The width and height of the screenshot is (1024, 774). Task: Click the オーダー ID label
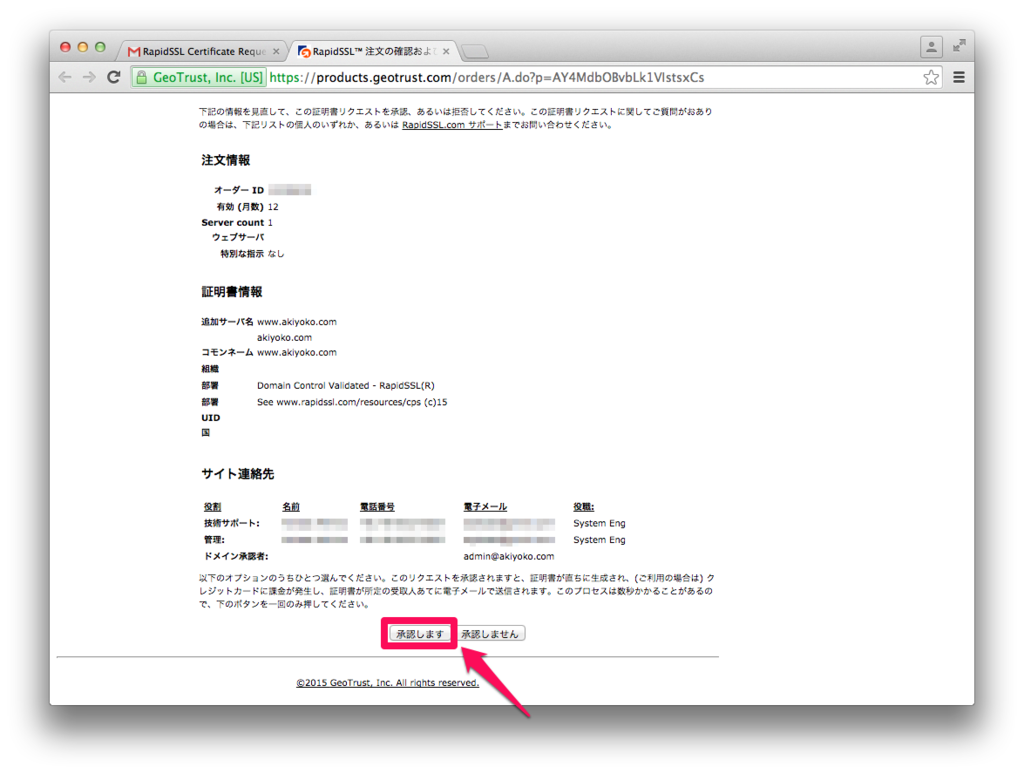239,190
